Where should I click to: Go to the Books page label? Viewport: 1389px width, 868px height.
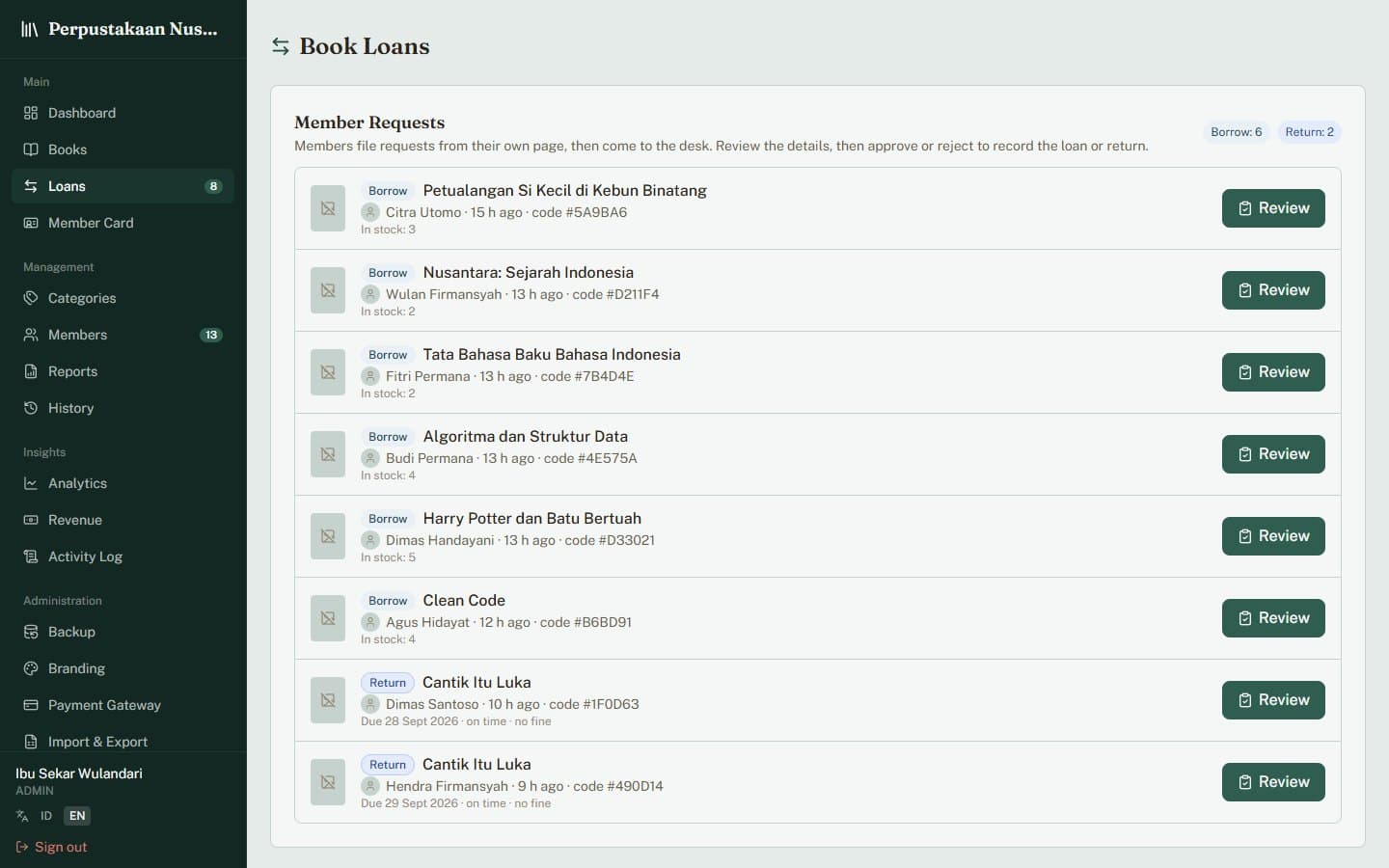pyautogui.click(x=68, y=149)
